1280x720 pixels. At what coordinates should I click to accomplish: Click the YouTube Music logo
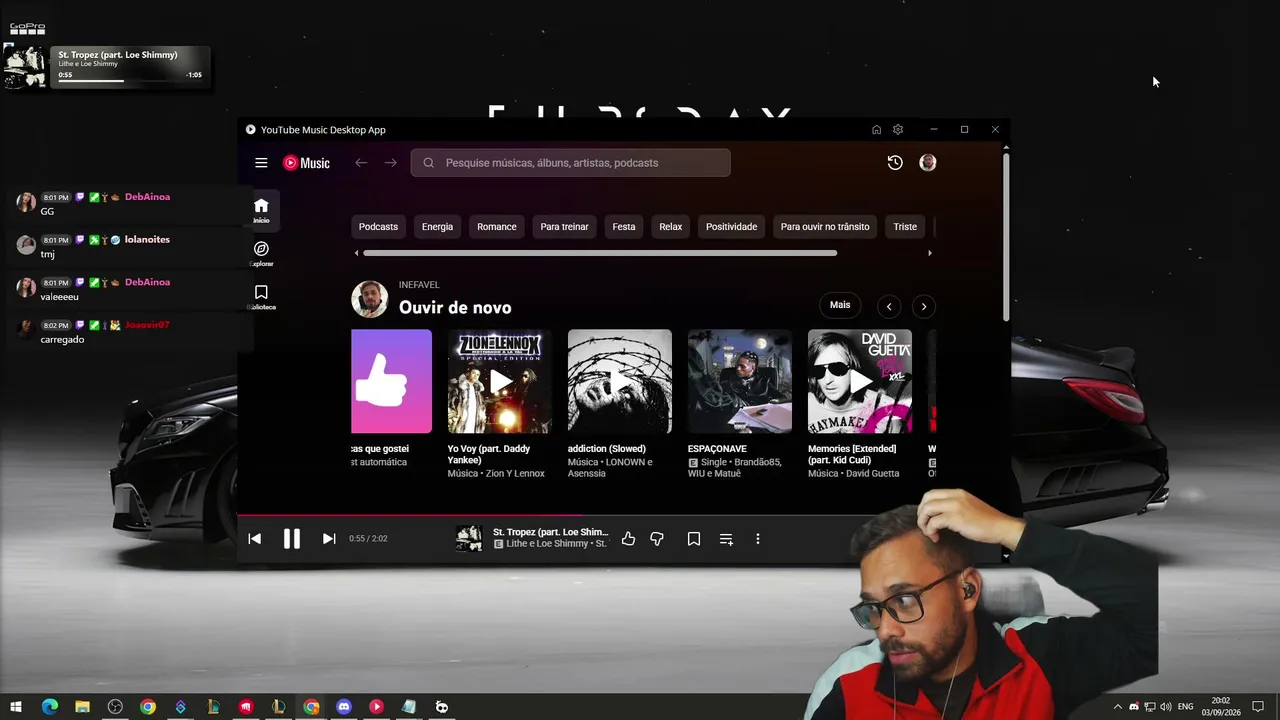[x=306, y=163]
